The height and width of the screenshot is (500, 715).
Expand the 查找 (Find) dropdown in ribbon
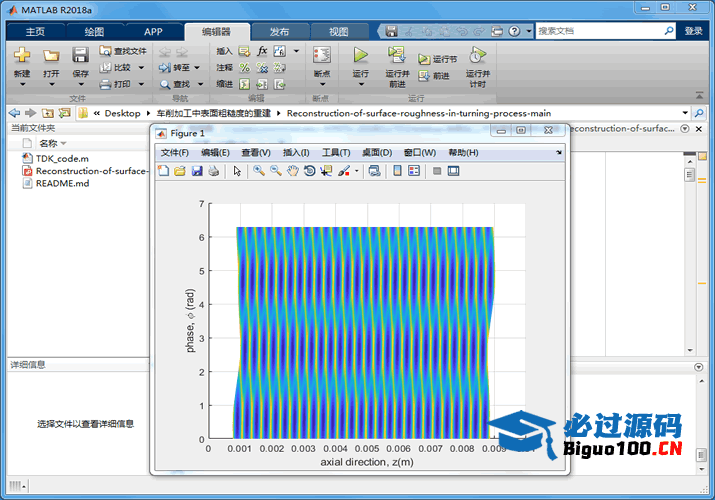[x=200, y=84]
